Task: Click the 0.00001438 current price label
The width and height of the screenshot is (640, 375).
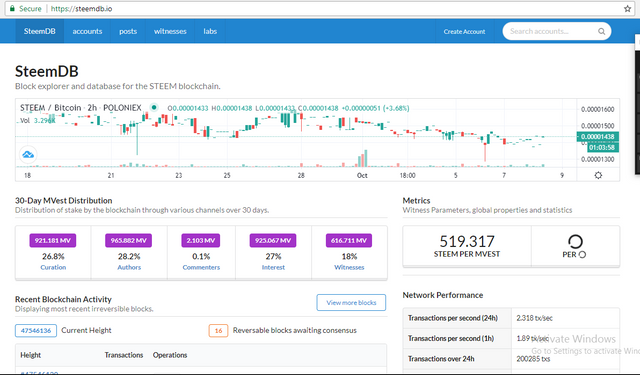Action: point(598,137)
